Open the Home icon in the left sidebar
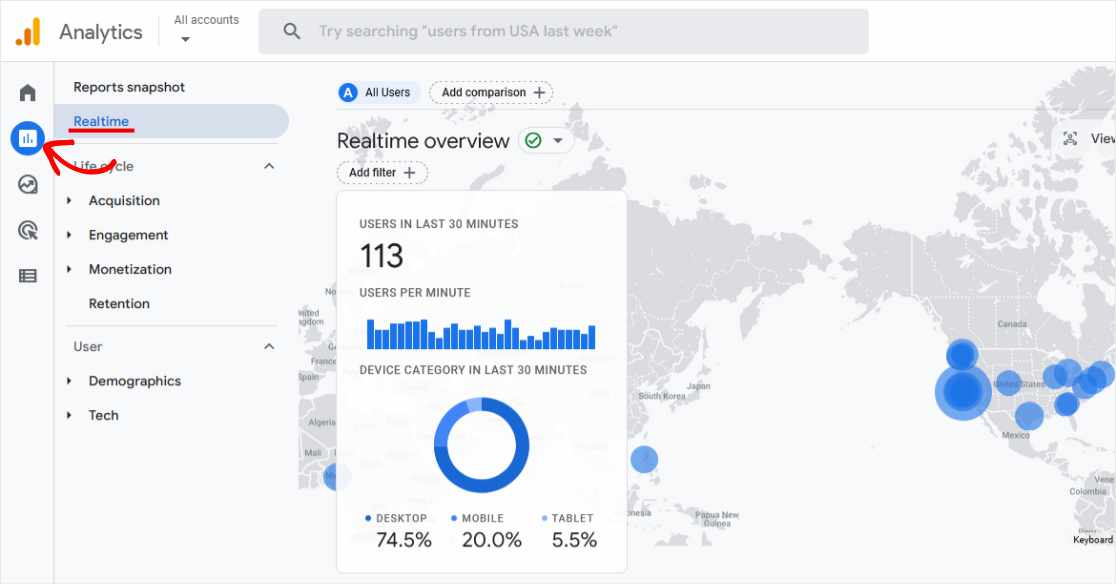This screenshot has width=1116, height=584. click(x=27, y=90)
